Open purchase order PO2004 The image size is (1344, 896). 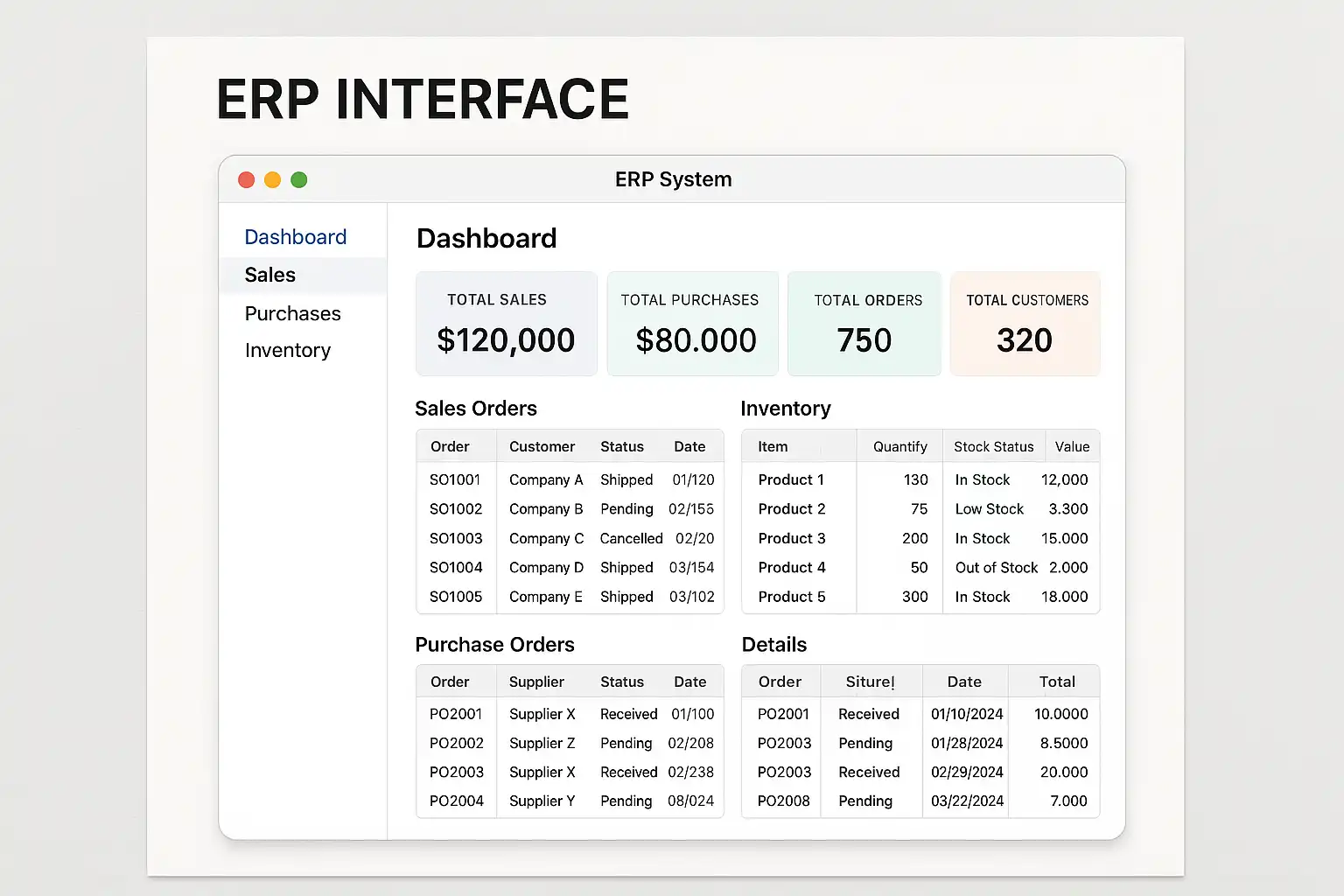[456, 801]
